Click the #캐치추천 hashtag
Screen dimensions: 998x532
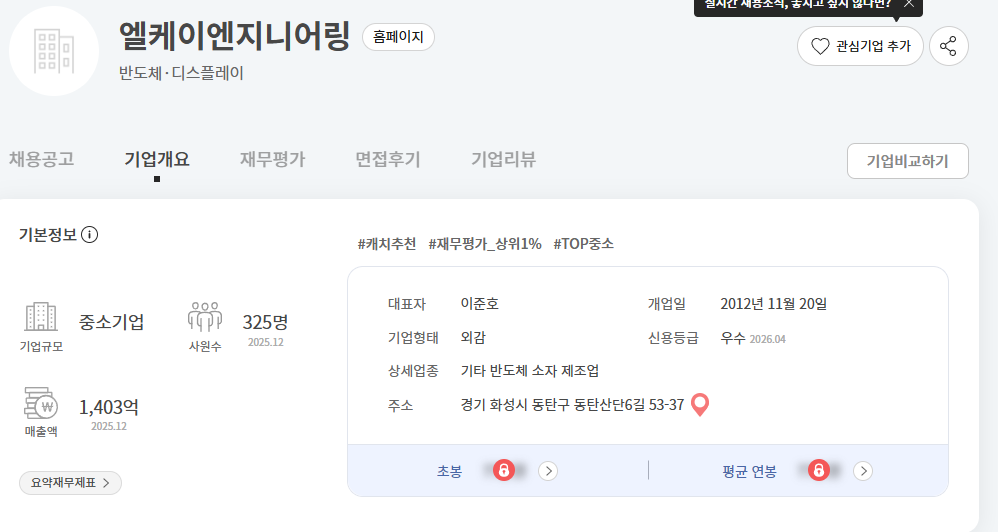[x=387, y=244]
